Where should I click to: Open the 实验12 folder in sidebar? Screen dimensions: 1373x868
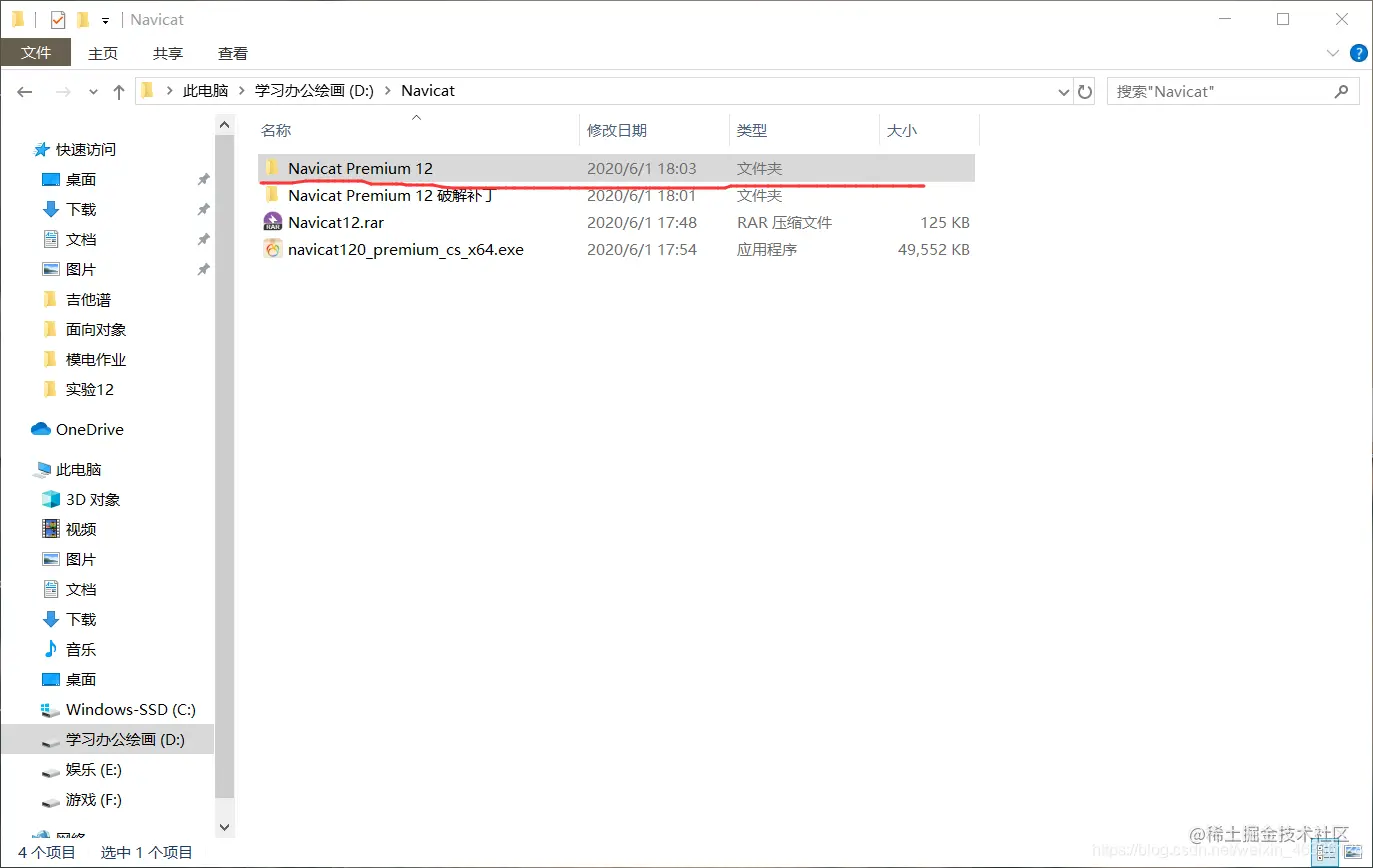[x=90, y=390]
